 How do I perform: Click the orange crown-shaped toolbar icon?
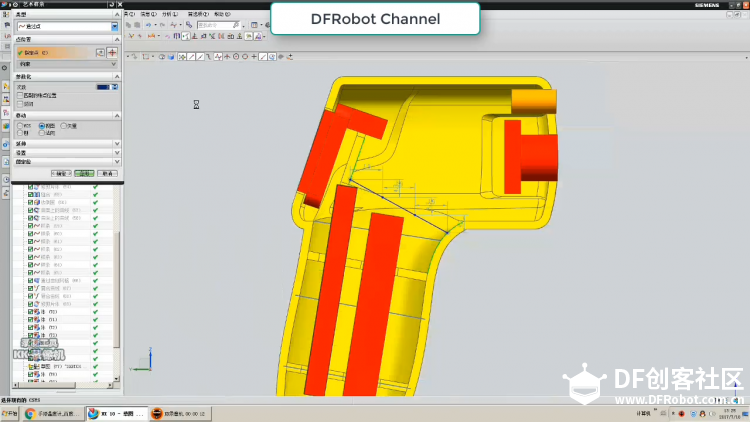tap(152, 36)
